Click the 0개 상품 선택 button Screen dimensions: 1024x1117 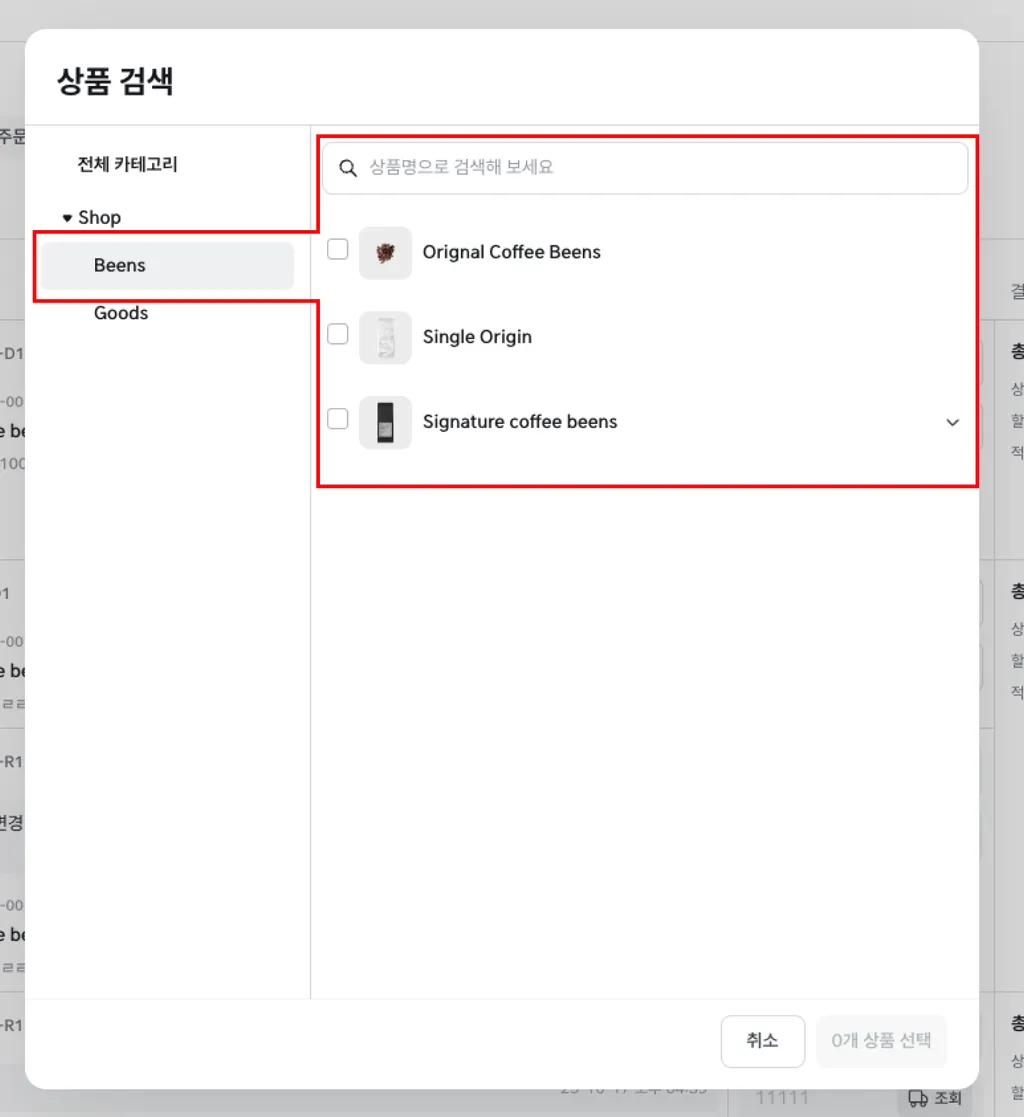[881, 1041]
